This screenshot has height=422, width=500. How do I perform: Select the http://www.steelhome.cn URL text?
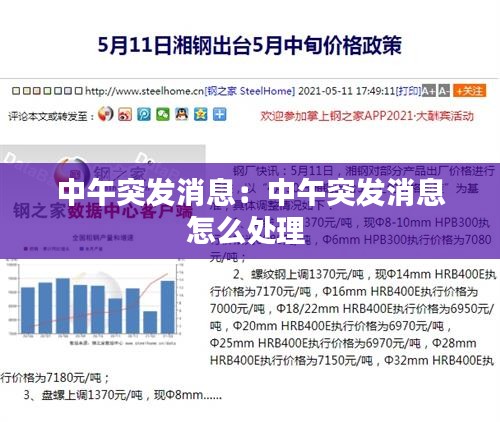pos(144,91)
